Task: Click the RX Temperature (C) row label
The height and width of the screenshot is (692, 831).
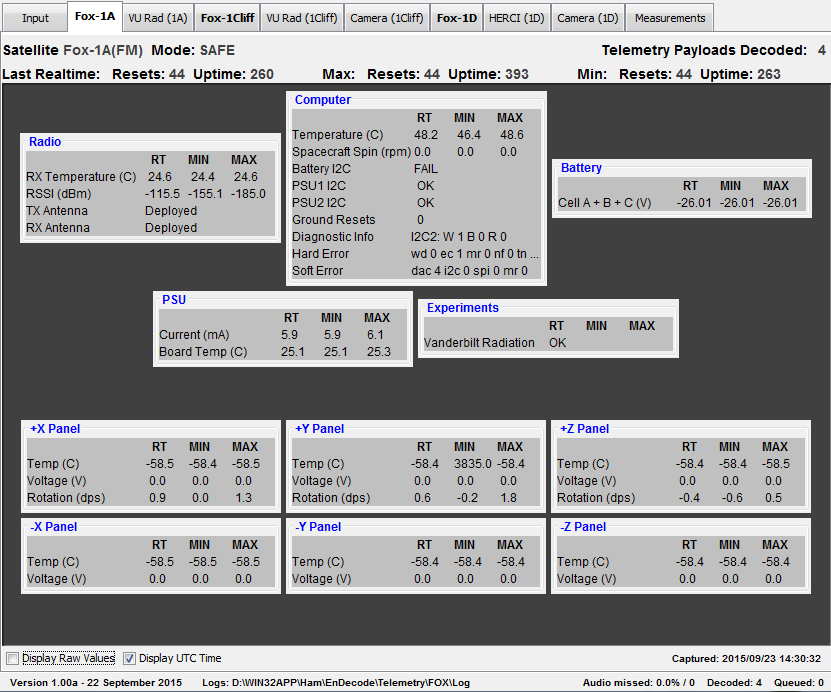Action: (x=81, y=176)
